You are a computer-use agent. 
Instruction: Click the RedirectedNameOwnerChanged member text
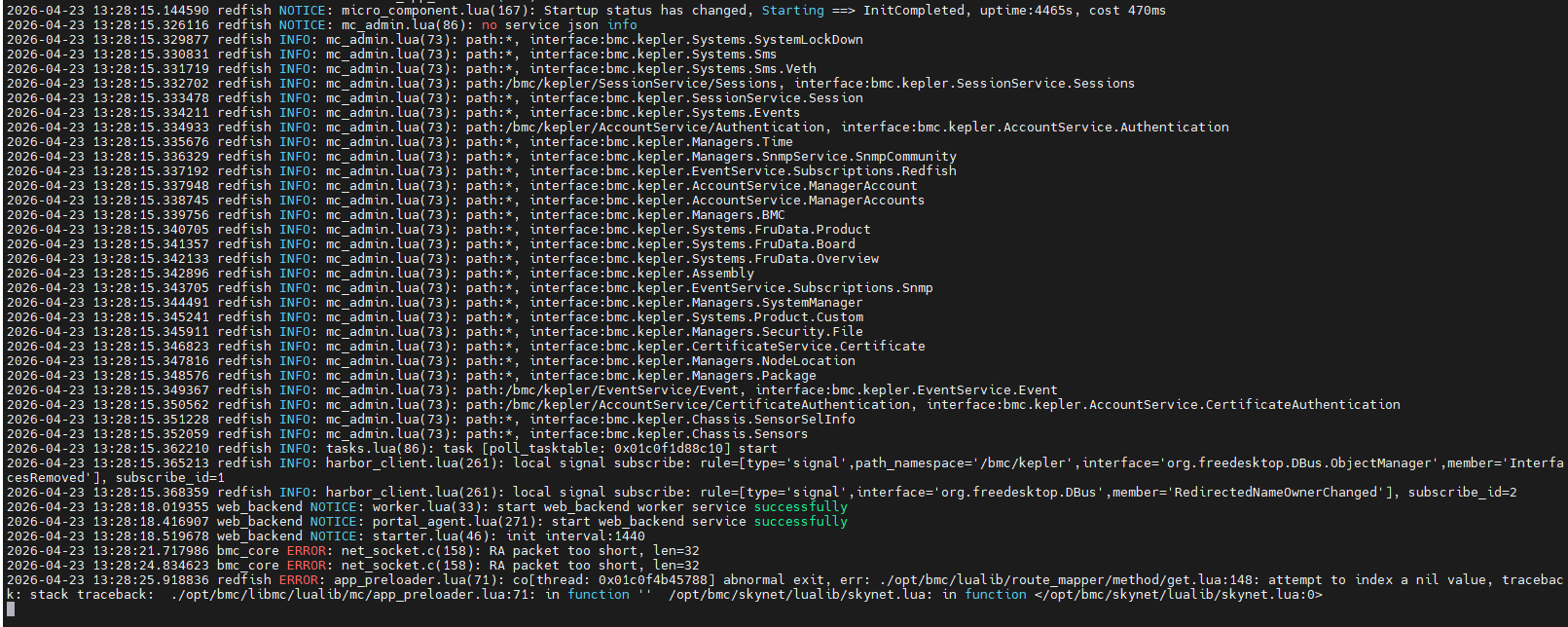1275,493
